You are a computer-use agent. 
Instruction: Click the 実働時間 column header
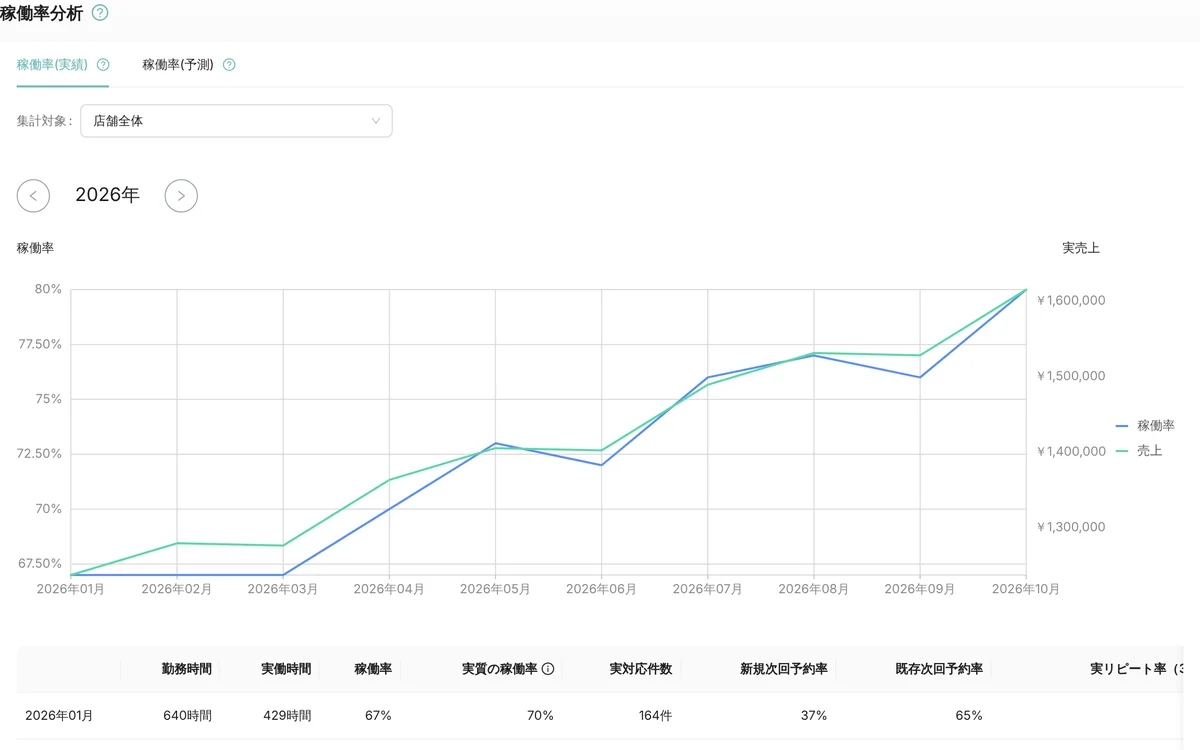(286, 669)
